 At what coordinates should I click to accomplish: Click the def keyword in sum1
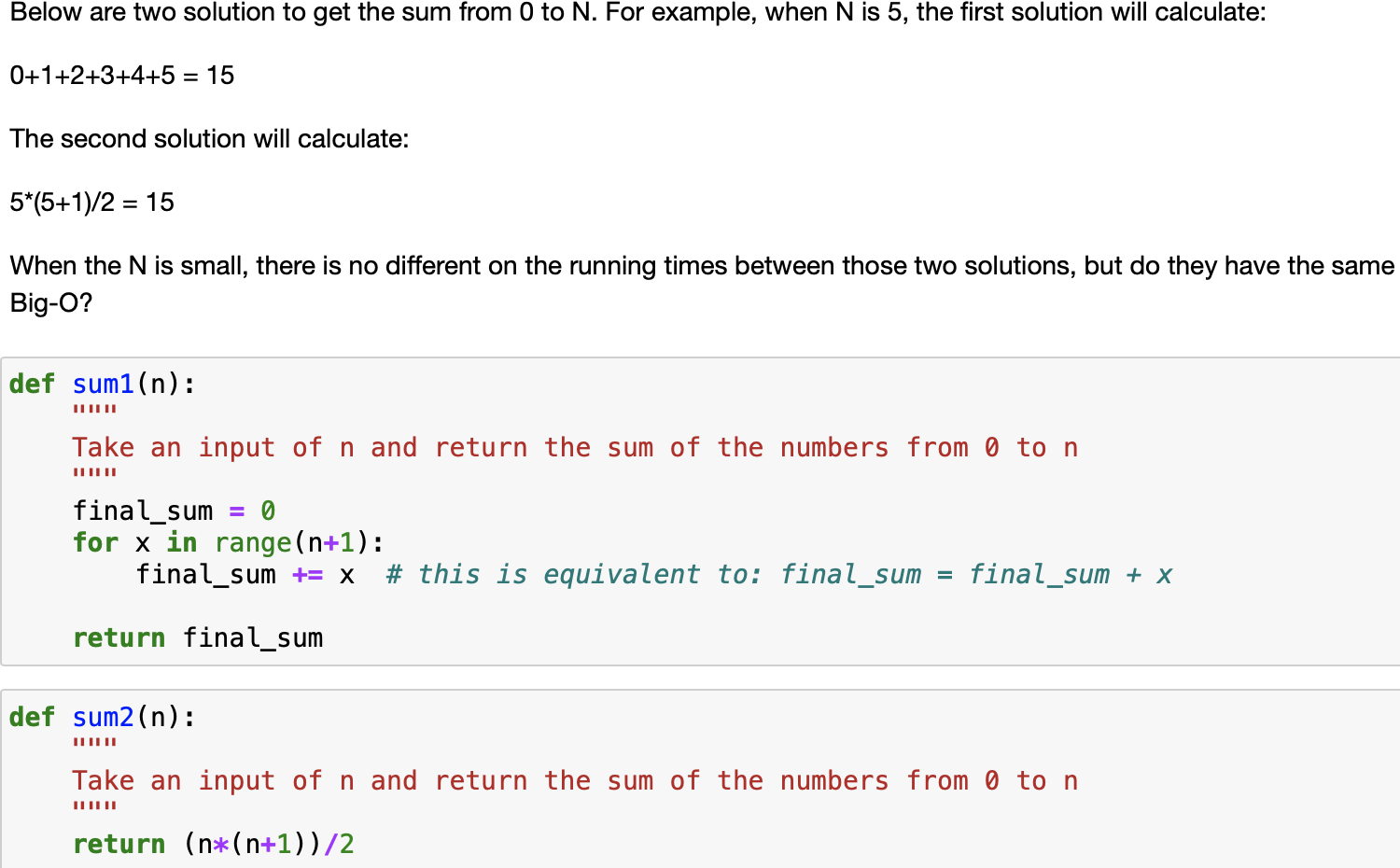(32, 384)
